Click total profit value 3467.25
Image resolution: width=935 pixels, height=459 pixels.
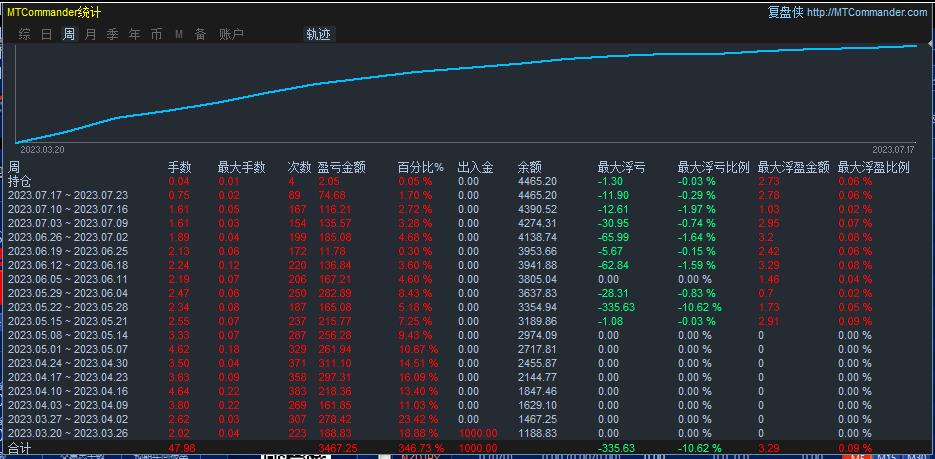pos(338,448)
